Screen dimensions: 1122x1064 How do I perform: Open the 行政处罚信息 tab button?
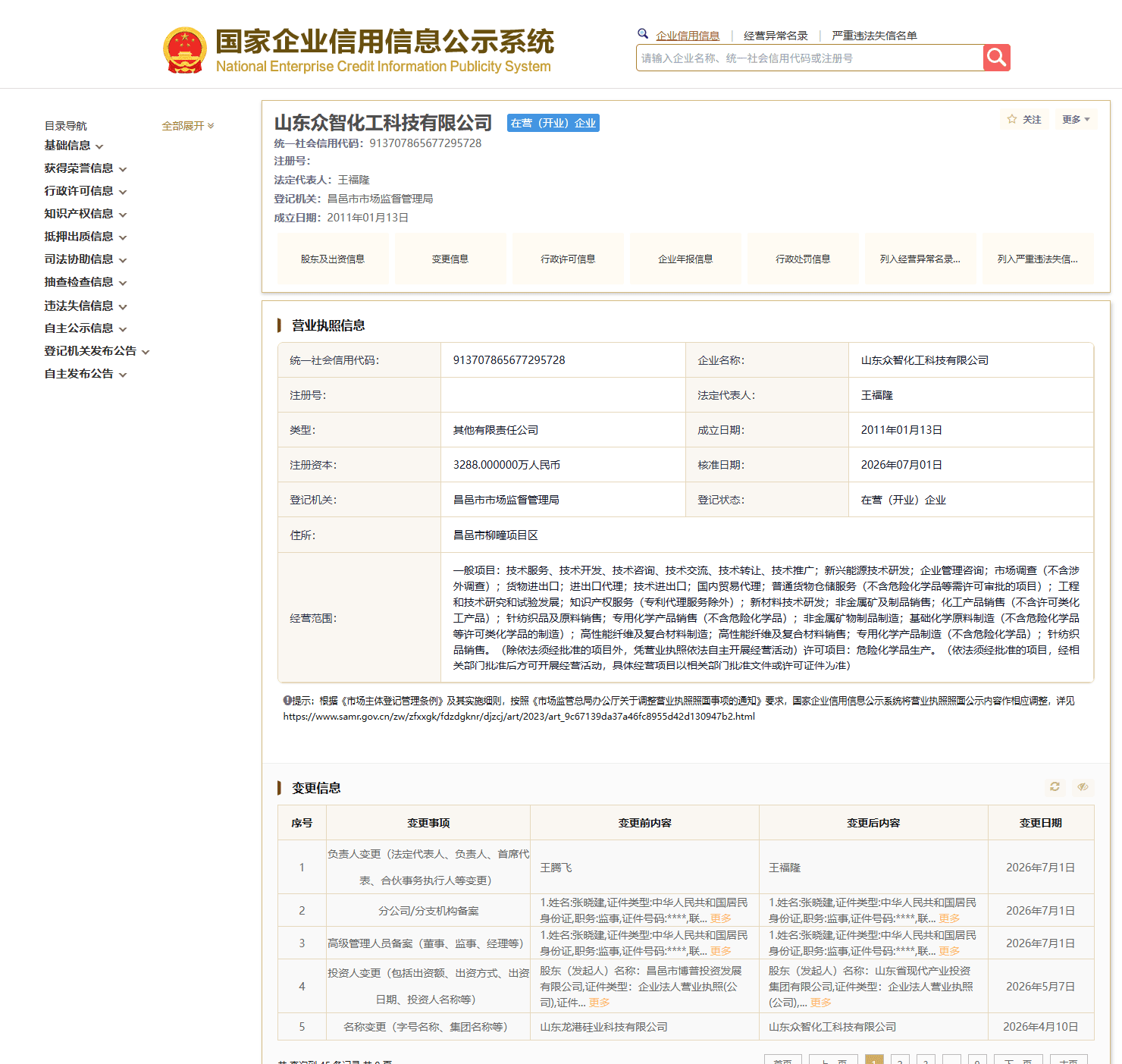point(803,259)
